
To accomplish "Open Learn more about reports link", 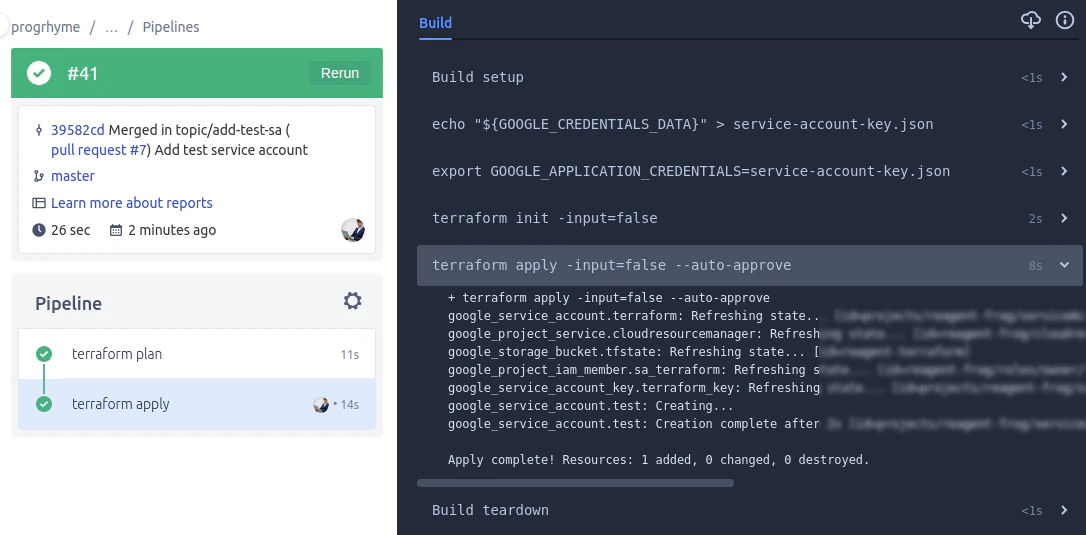I will [x=132, y=203].
